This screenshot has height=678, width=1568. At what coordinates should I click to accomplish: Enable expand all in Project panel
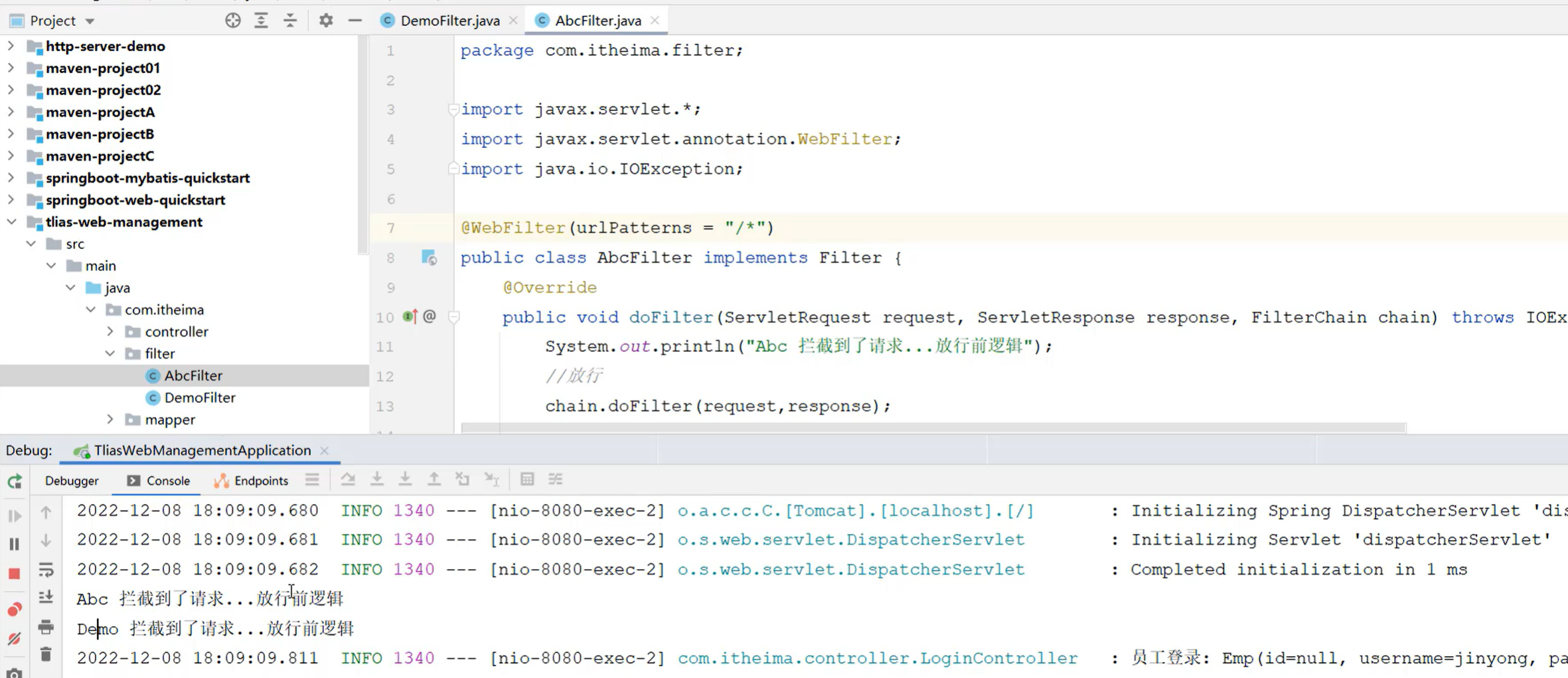pos(261,20)
